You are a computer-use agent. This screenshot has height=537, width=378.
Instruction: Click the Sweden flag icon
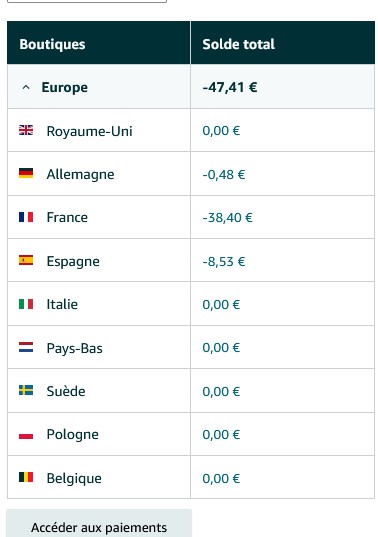pyautogui.click(x=26, y=390)
